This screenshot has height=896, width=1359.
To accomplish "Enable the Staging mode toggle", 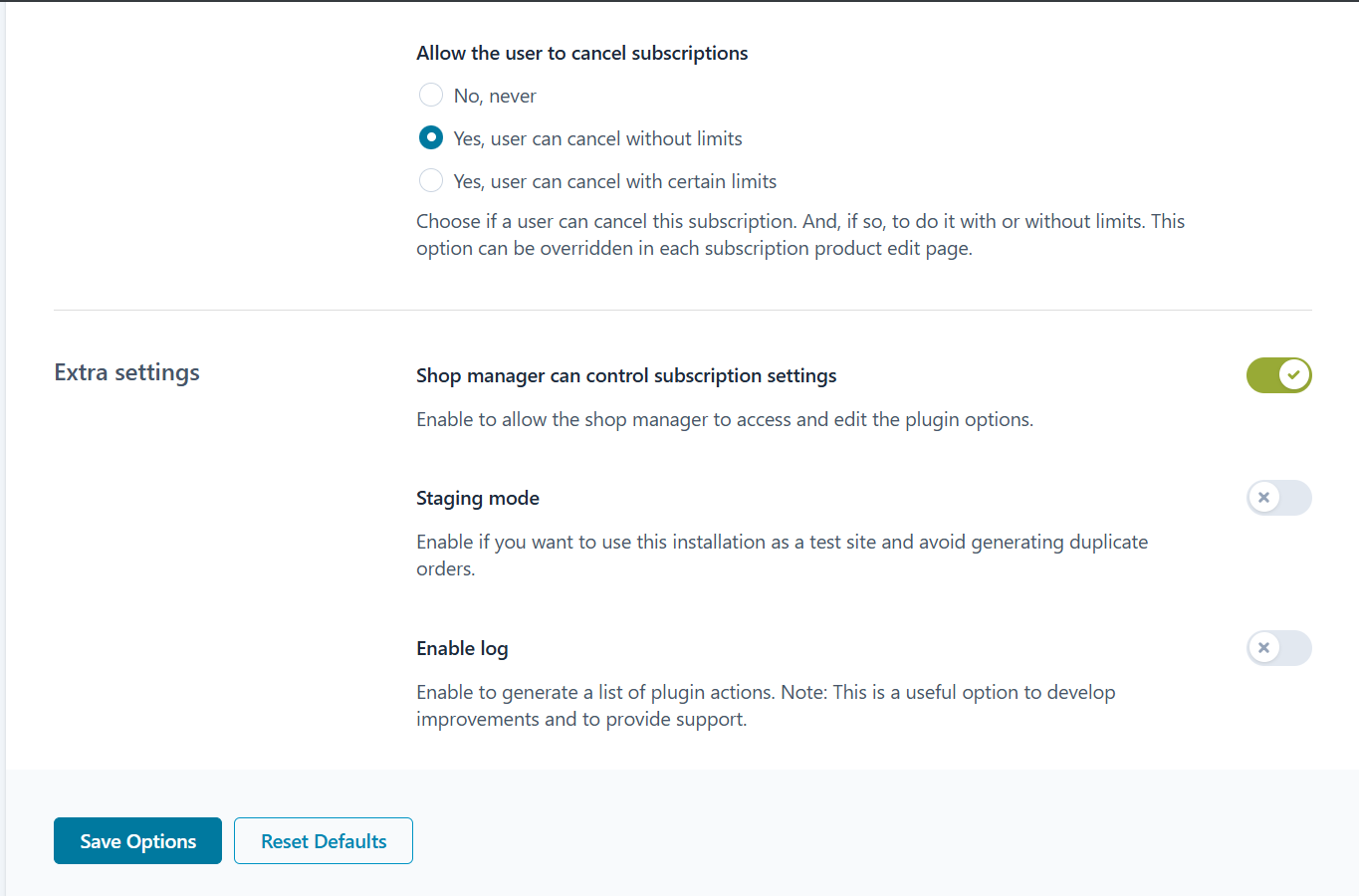I will coord(1278,498).
